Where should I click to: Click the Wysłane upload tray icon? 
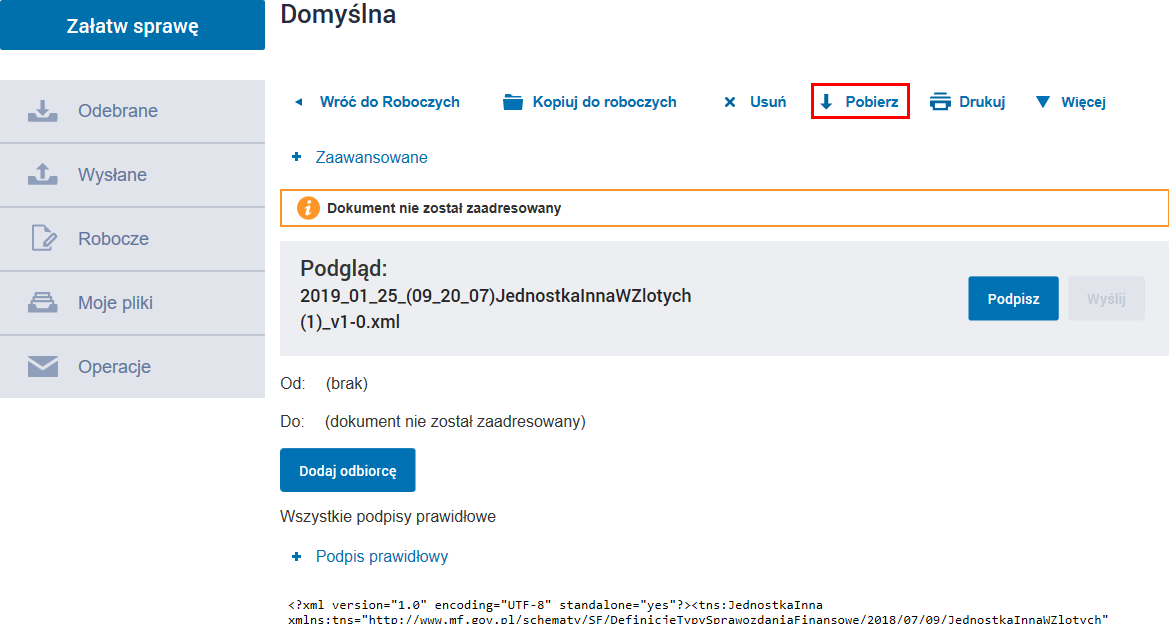[42, 175]
